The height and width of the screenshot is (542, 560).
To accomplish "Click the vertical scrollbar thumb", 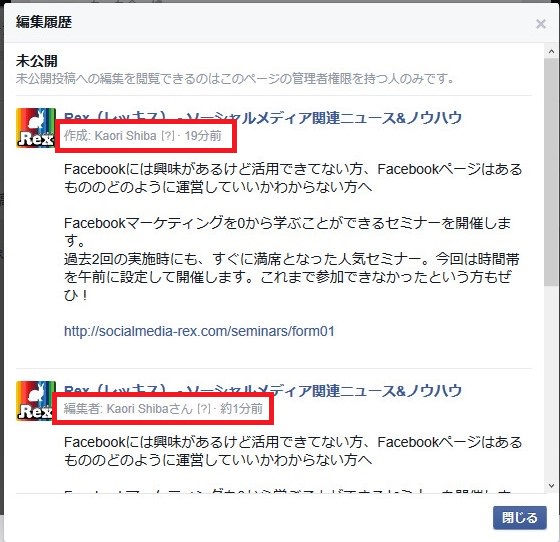I will (x=551, y=172).
